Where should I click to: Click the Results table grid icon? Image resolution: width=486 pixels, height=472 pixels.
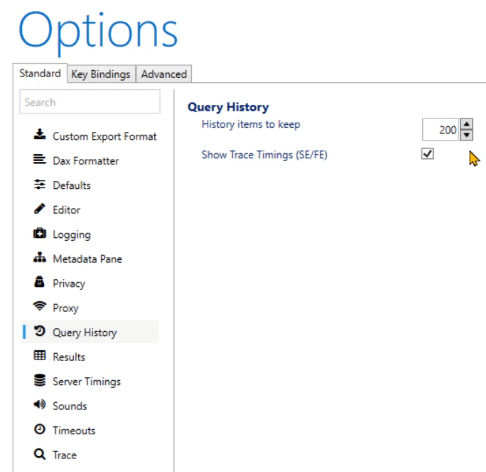pos(40,355)
